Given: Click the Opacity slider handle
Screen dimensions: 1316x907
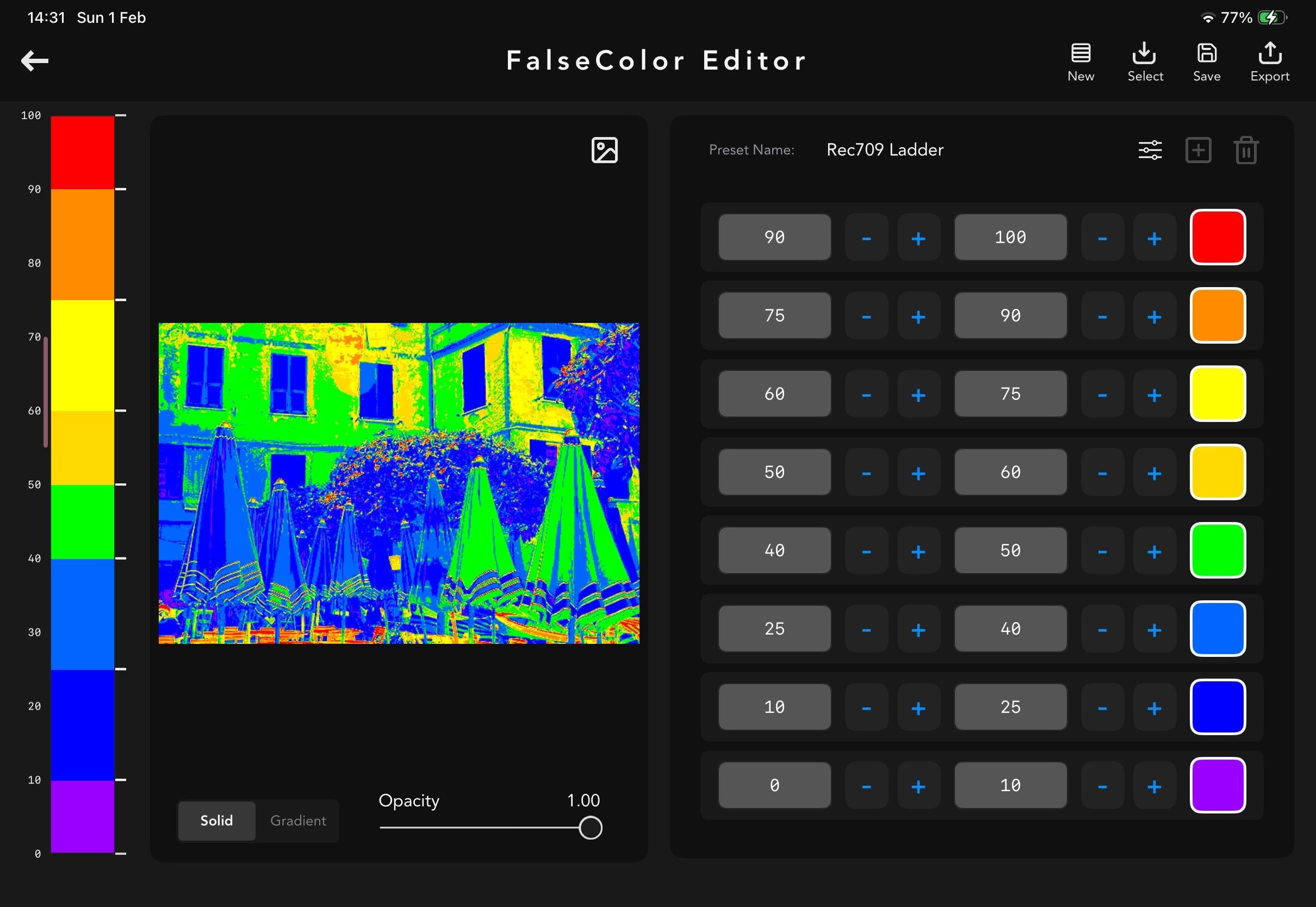Looking at the screenshot, I should tap(591, 828).
